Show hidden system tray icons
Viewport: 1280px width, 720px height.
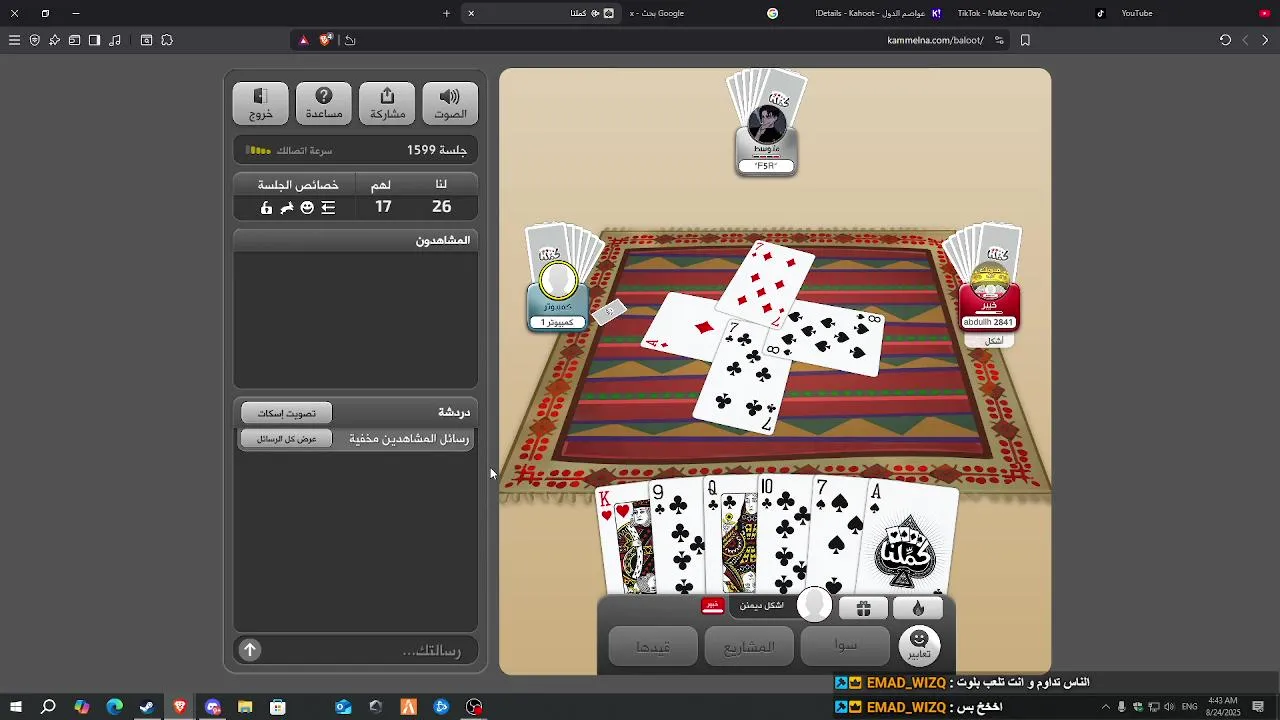click(1105, 707)
